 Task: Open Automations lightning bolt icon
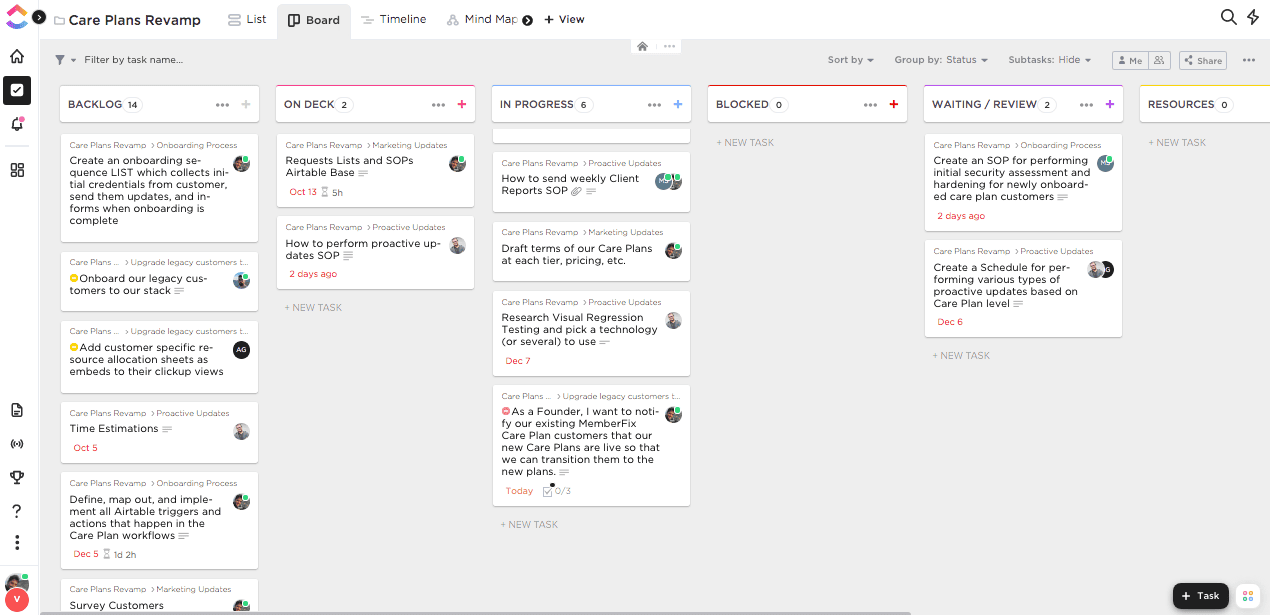pos(1253,17)
